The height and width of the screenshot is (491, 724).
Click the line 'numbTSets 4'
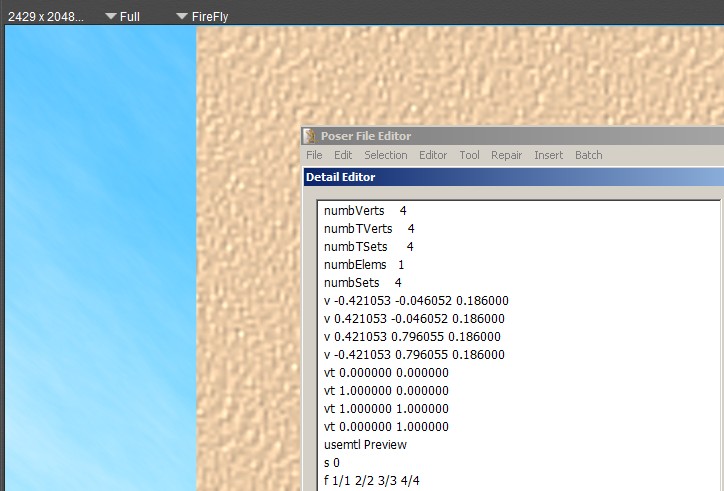coord(369,247)
